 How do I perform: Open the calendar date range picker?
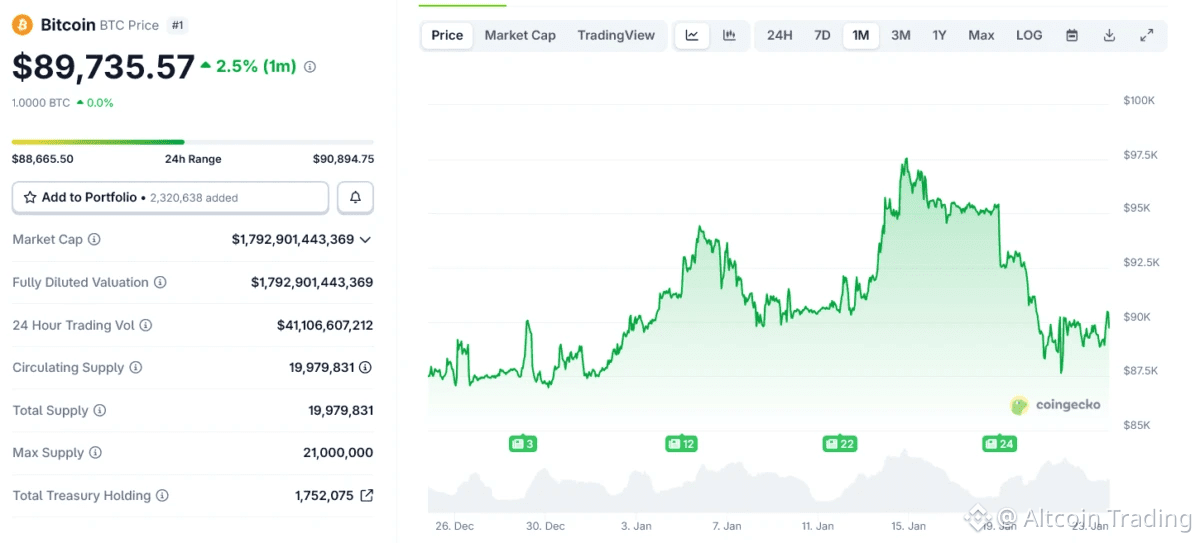point(1072,35)
